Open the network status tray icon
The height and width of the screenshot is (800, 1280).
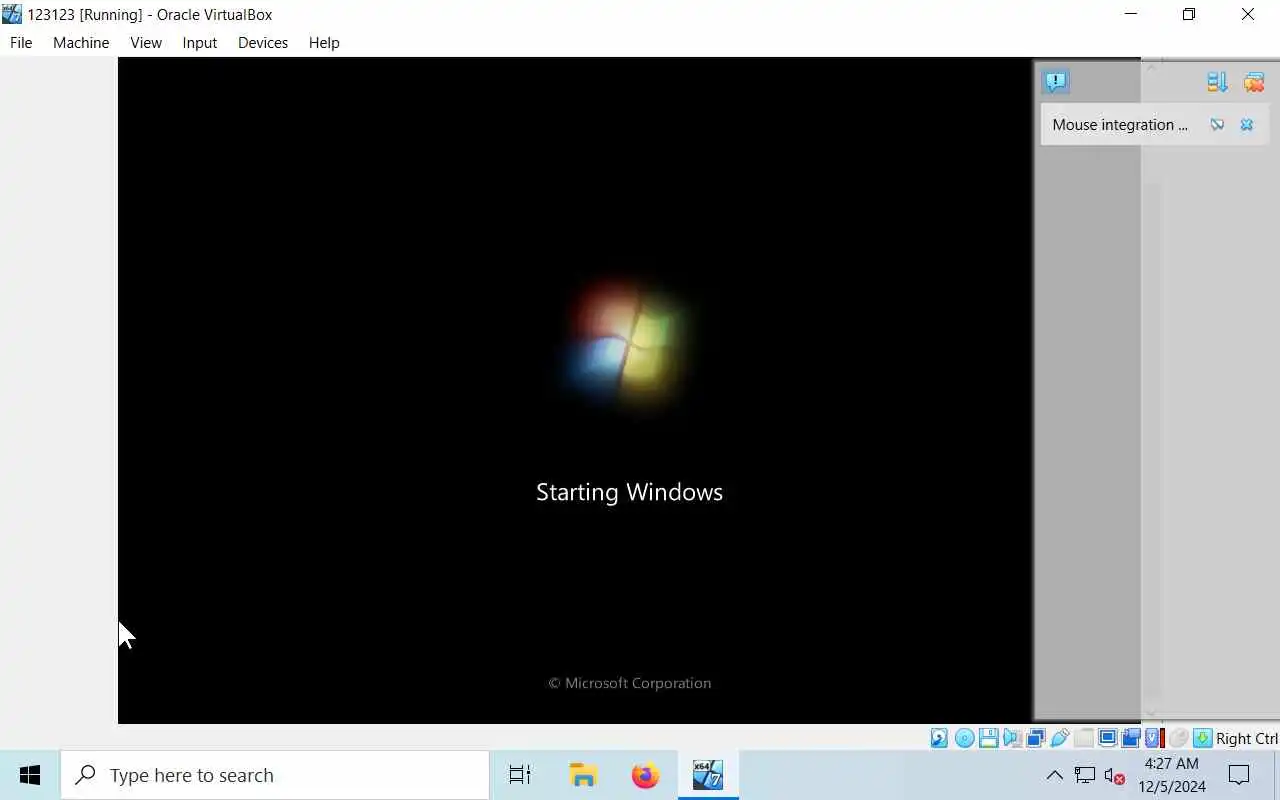pyautogui.click(x=1085, y=775)
